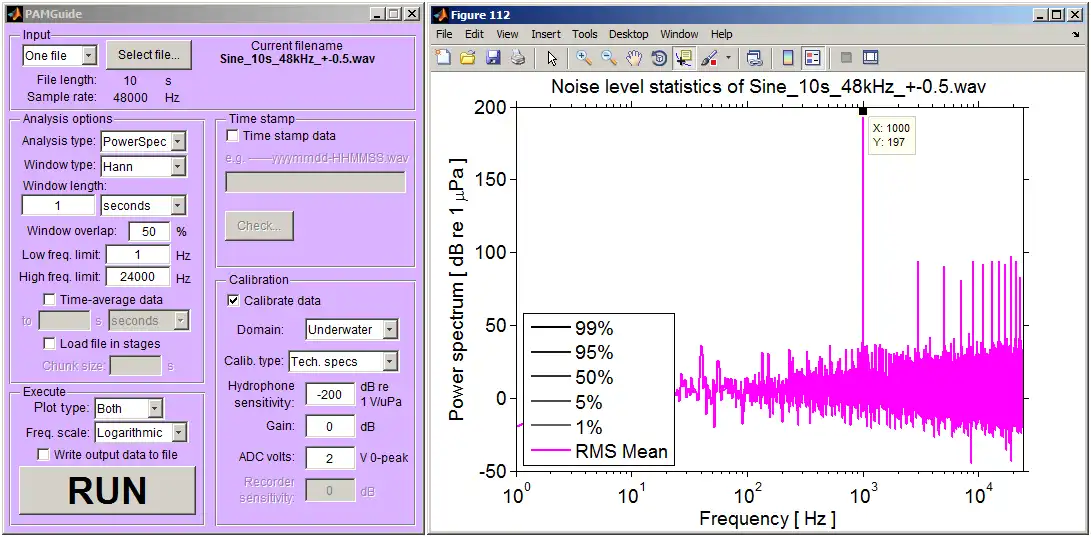Open a file with the folder toolbar icon

pos(468,58)
